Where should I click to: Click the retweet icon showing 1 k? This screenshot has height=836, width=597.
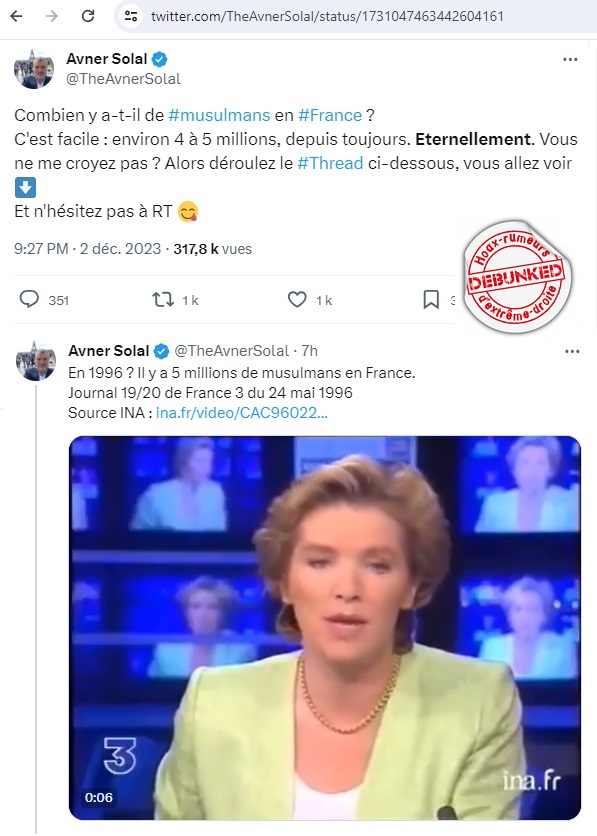click(163, 300)
